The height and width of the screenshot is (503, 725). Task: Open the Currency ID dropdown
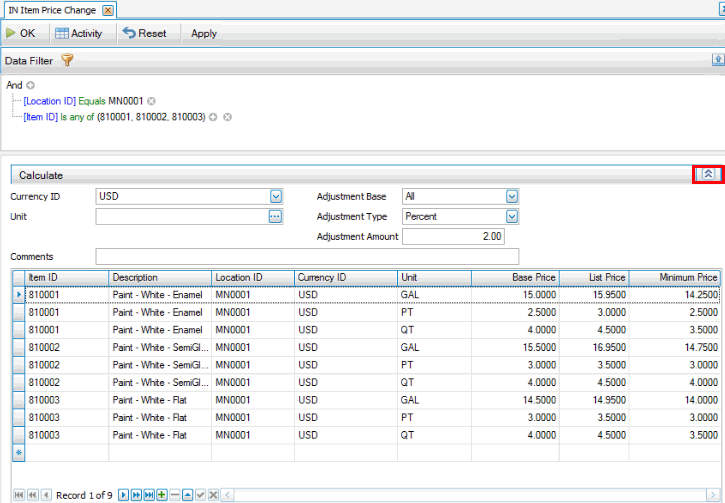coord(276,197)
